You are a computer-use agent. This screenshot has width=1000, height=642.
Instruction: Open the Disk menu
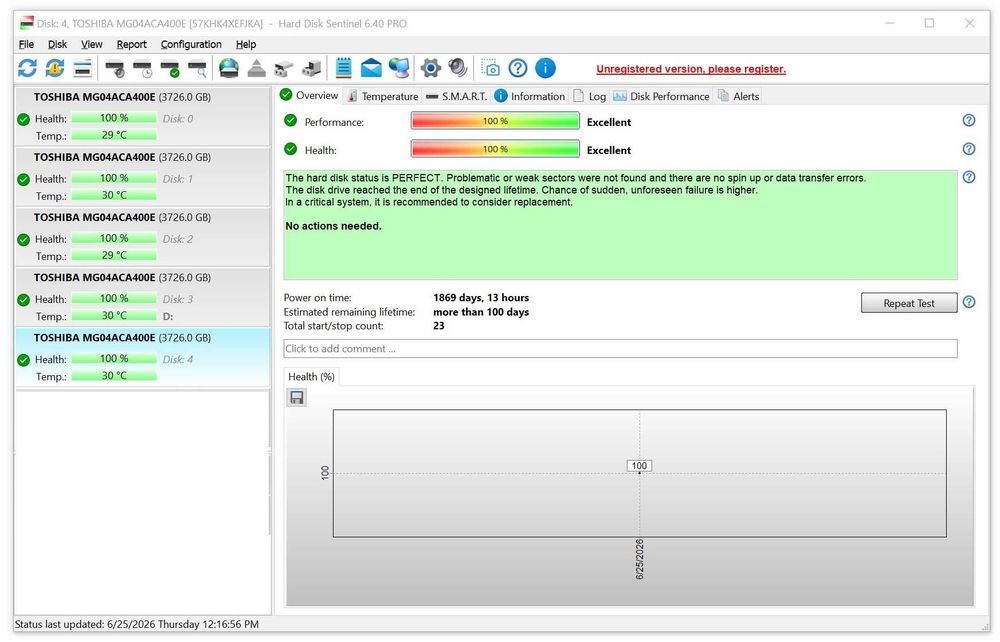pyautogui.click(x=57, y=44)
